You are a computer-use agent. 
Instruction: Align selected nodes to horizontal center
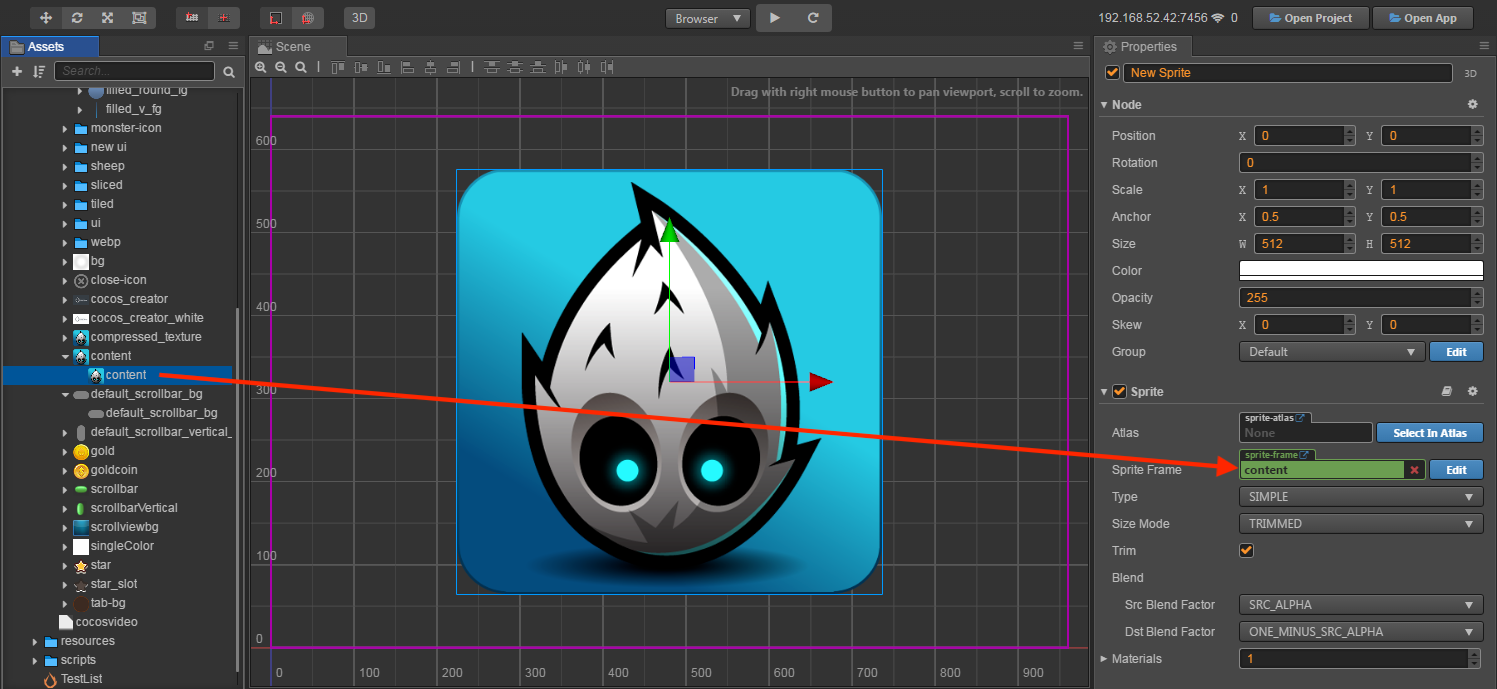pos(430,67)
